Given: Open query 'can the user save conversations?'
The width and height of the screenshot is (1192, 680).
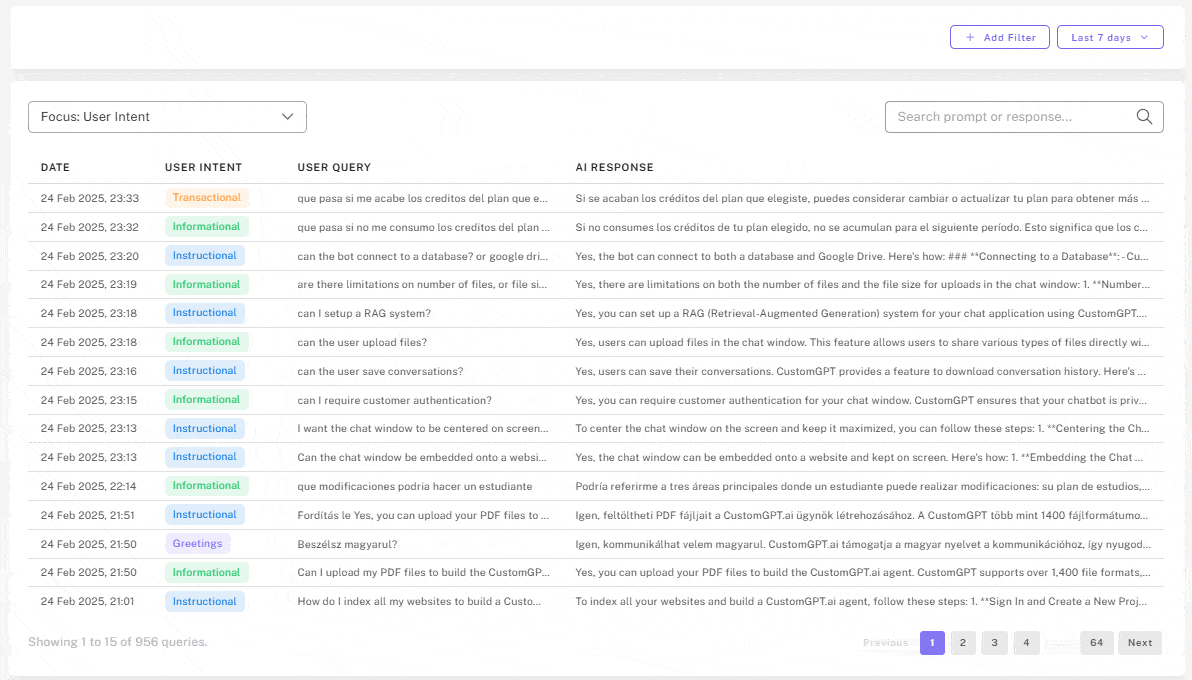Looking at the screenshot, I should click(380, 371).
